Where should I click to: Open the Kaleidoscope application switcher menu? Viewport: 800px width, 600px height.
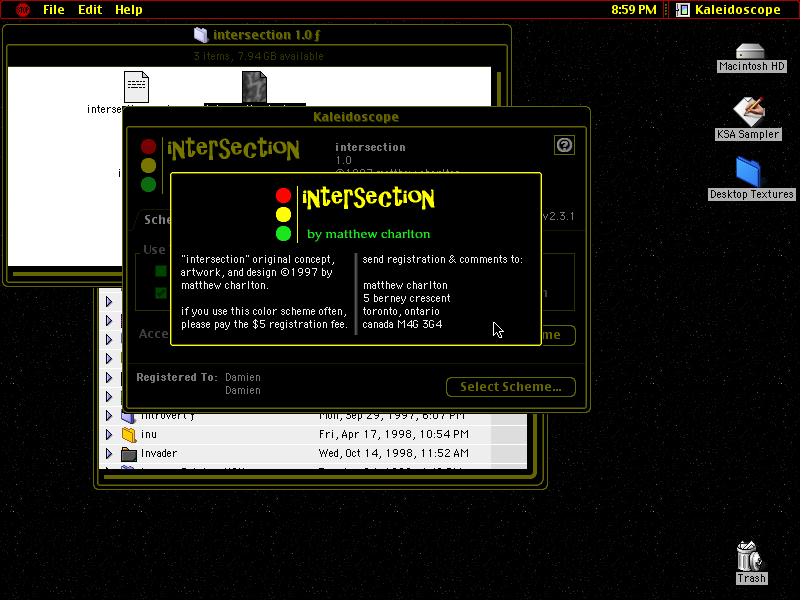pyautogui.click(x=728, y=10)
